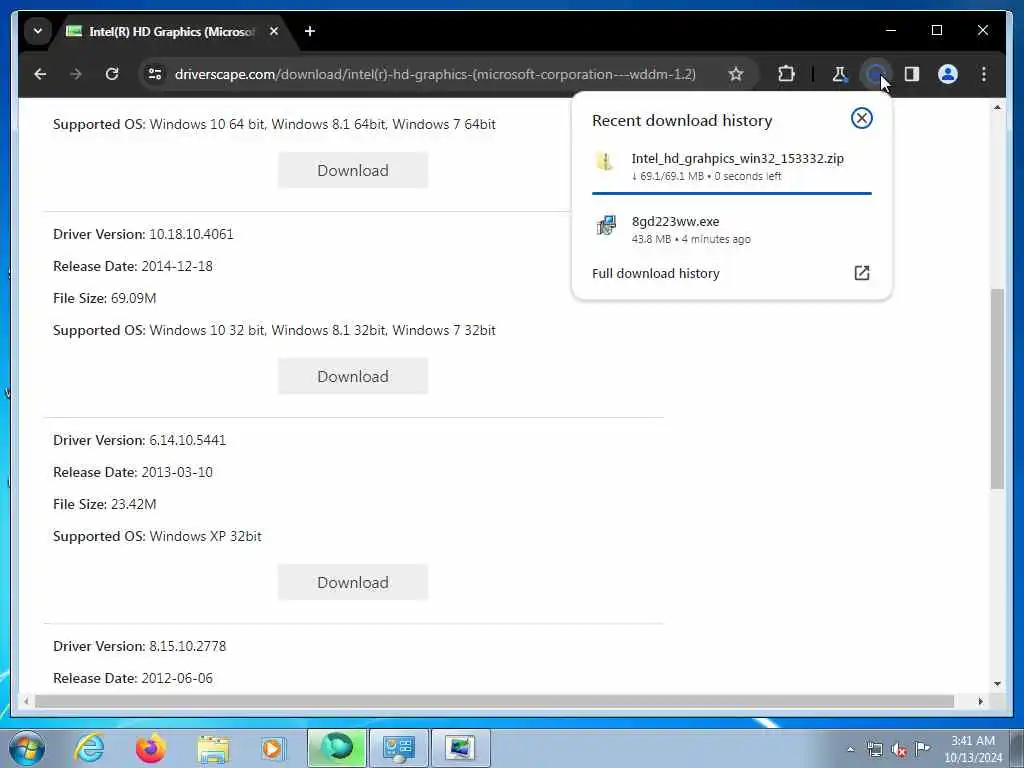
Task: Download driver version 6.14.10.5441
Action: [x=353, y=583]
